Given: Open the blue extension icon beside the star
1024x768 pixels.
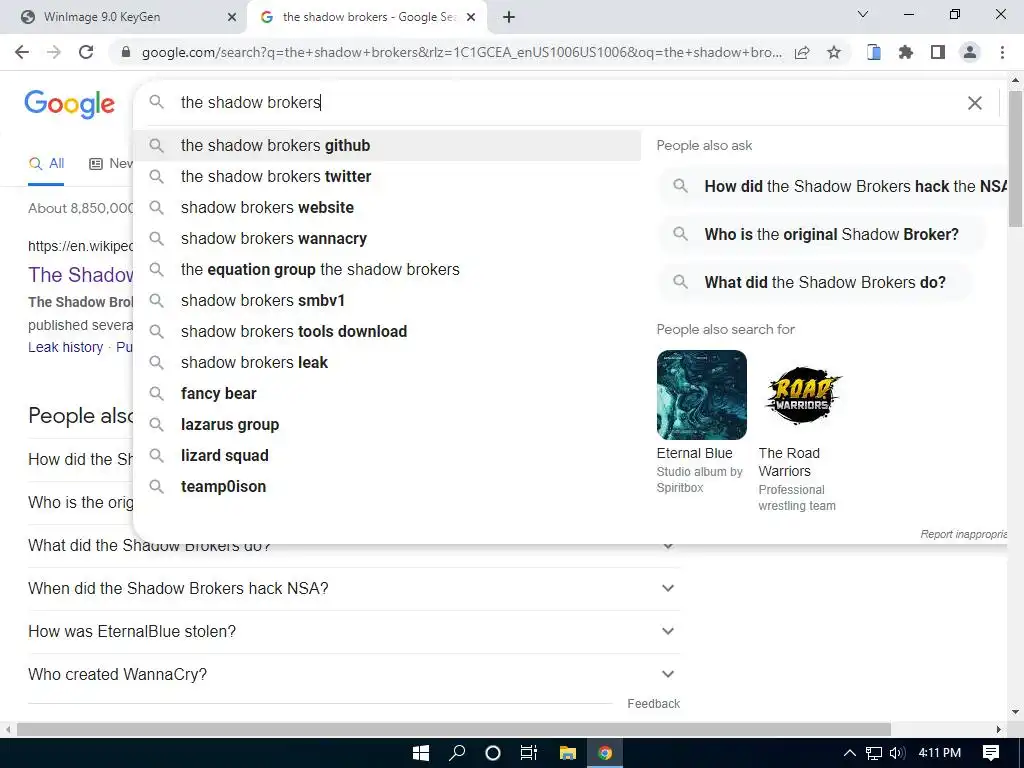Looking at the screenshot, I should [x=873, y=52].
